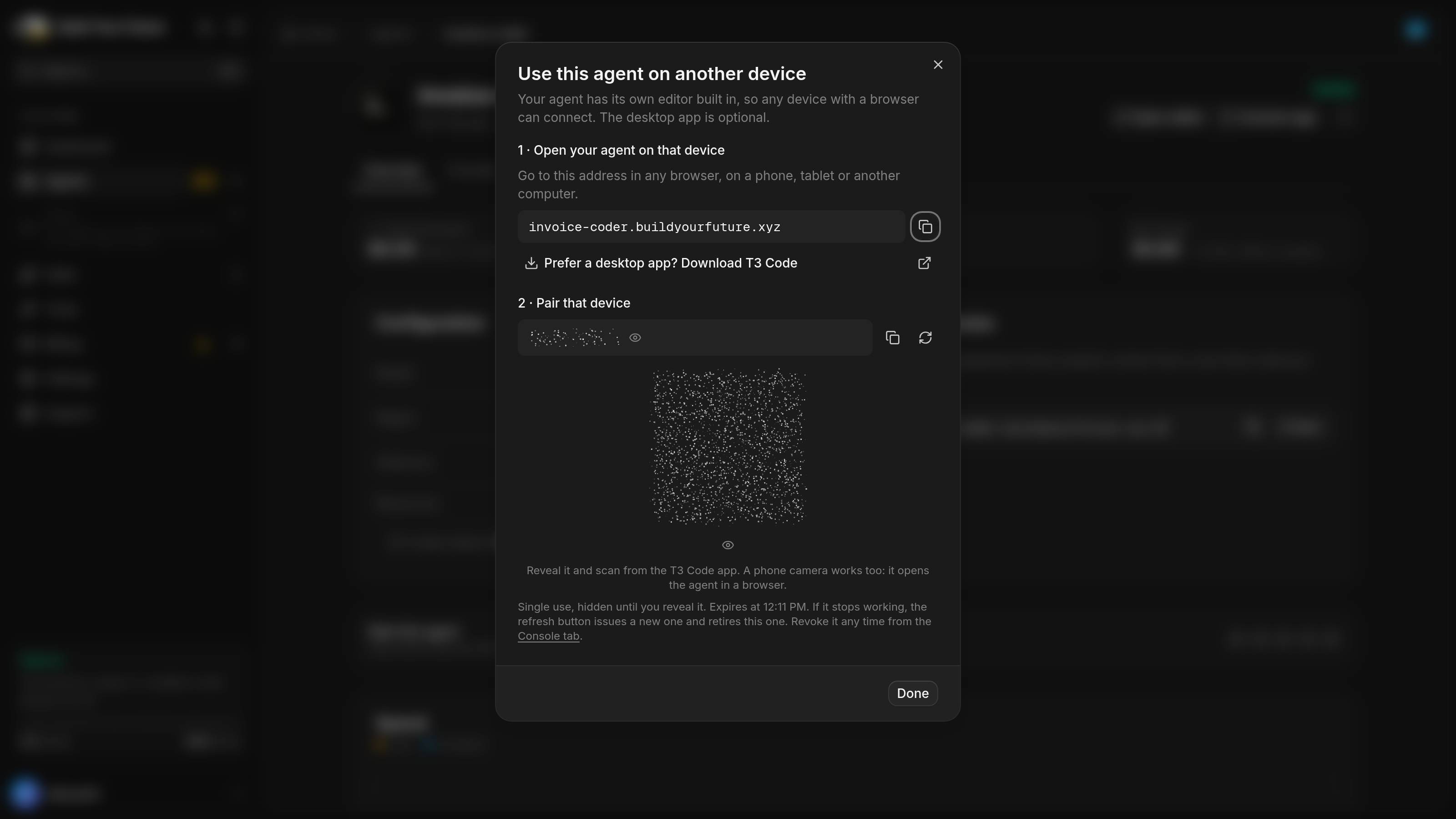The width and height of the screenshot is (1456, 819).
Task: Reveal the hidden pairing code with the eye icon
Action: [x=635, y=338]
